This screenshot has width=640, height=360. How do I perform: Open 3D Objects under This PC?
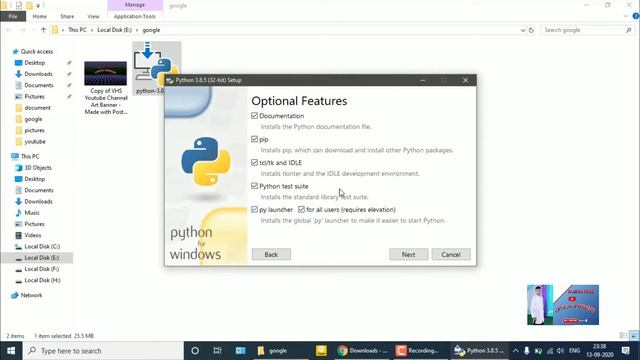[x=38, y=168]
